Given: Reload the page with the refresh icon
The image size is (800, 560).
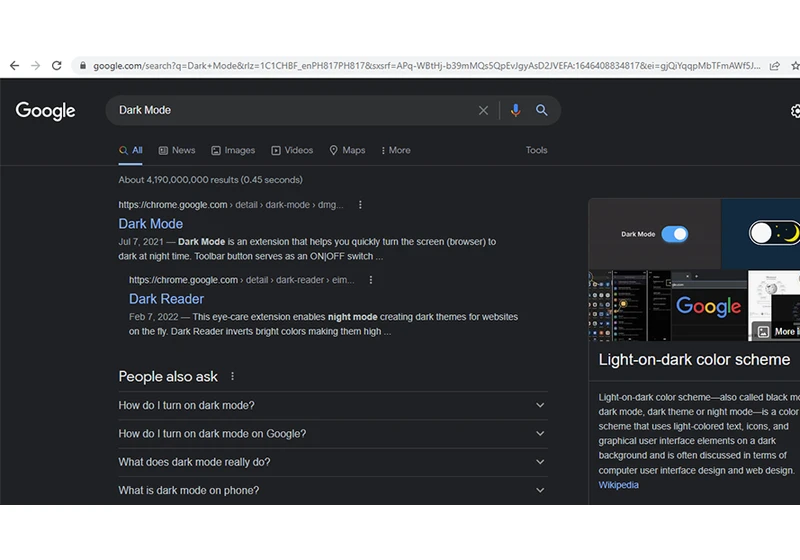Looking at the screenshot, I should [57, 66].
